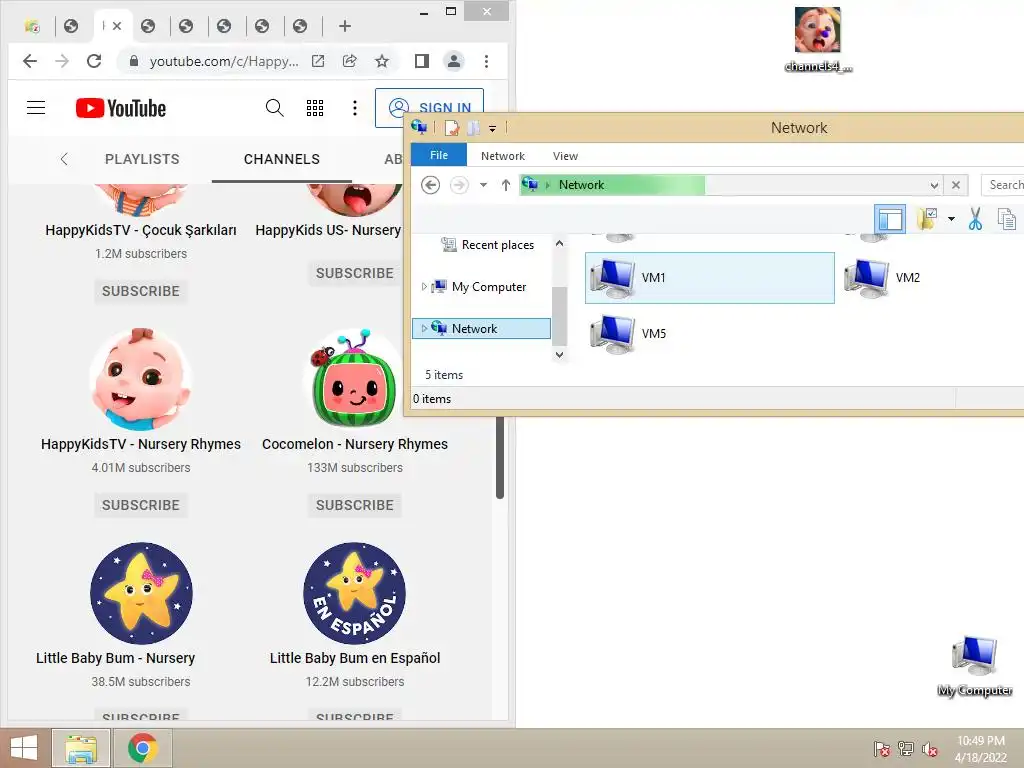Switch to the first Chrome tab with folder favicon
The image size is (1024, 768).
coord(33,26)
